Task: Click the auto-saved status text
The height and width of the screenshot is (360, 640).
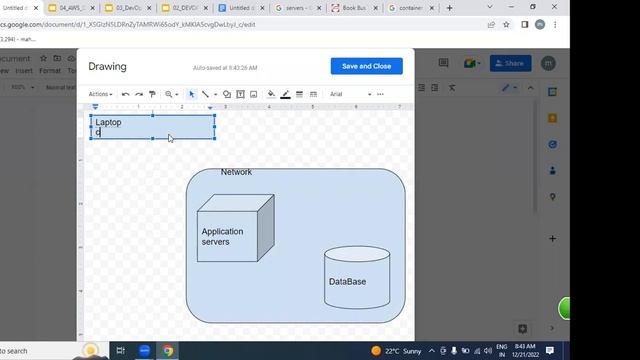Action: (225, 68)
